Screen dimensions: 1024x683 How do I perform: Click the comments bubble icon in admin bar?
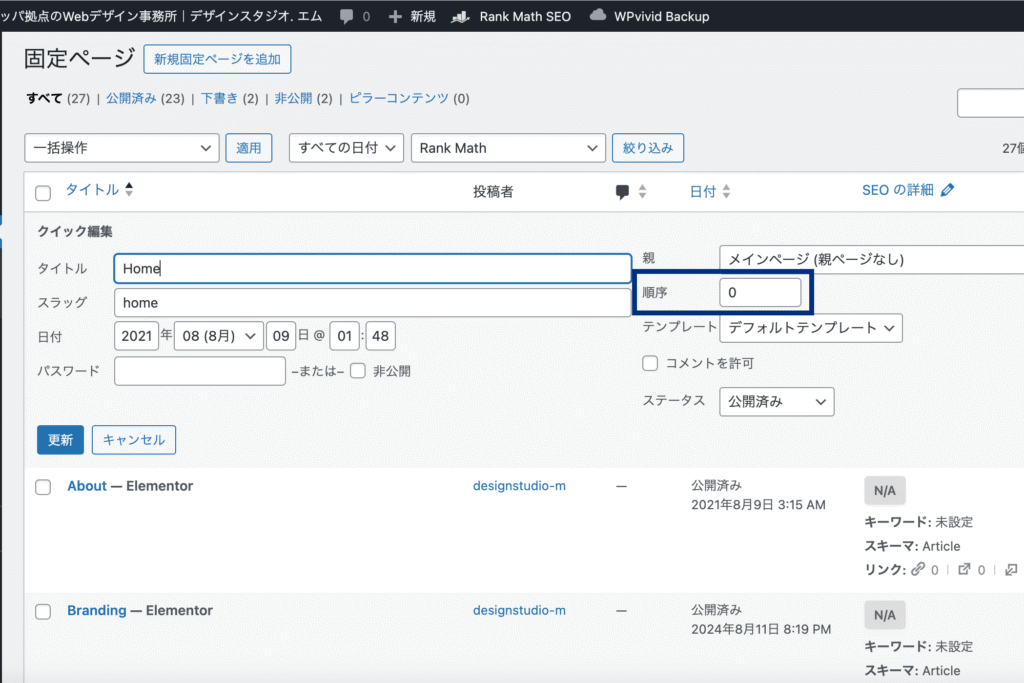(346, 16)
